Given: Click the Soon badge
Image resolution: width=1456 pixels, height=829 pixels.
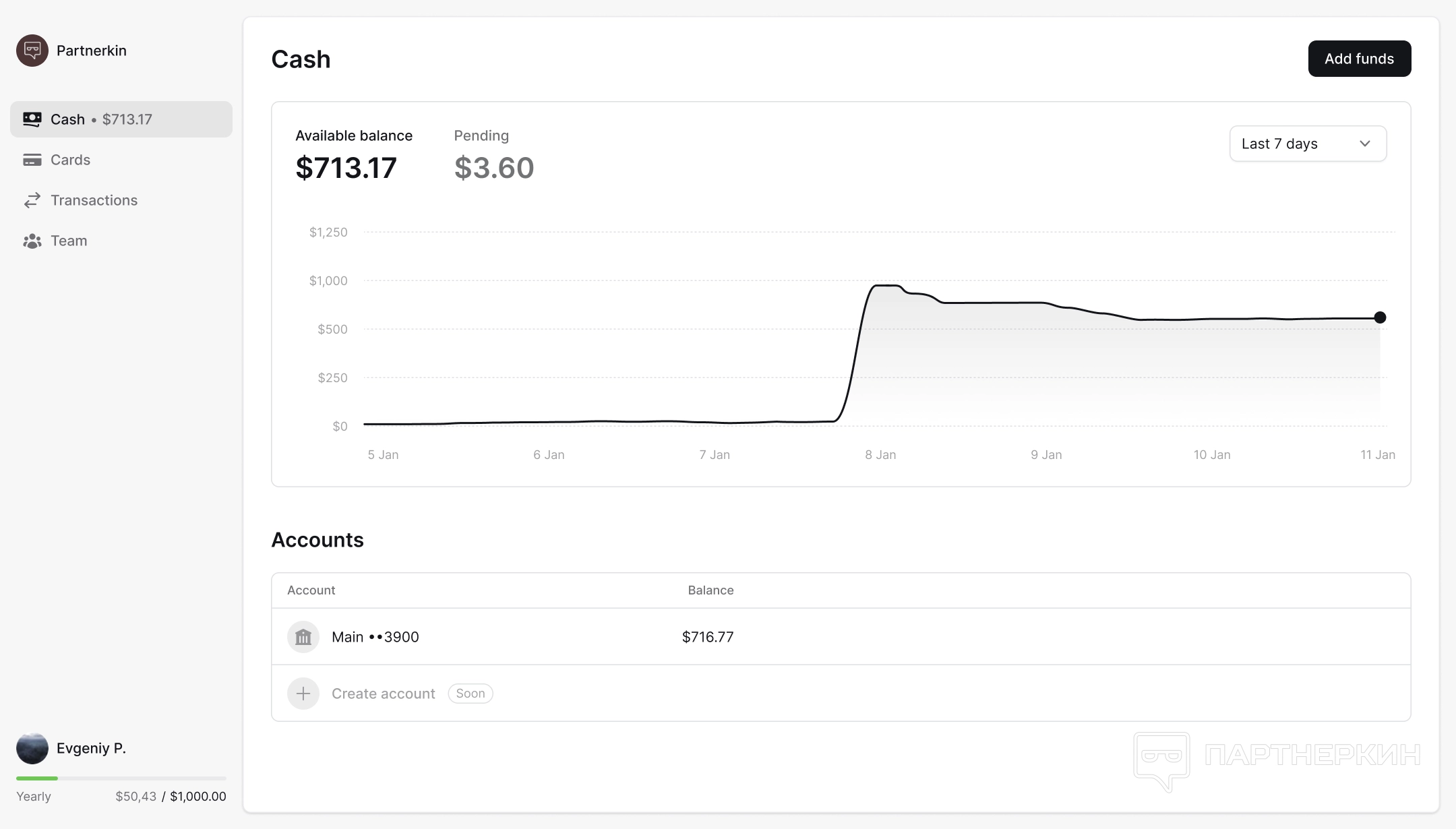Looking at the screenshot, I should point(471,694).
